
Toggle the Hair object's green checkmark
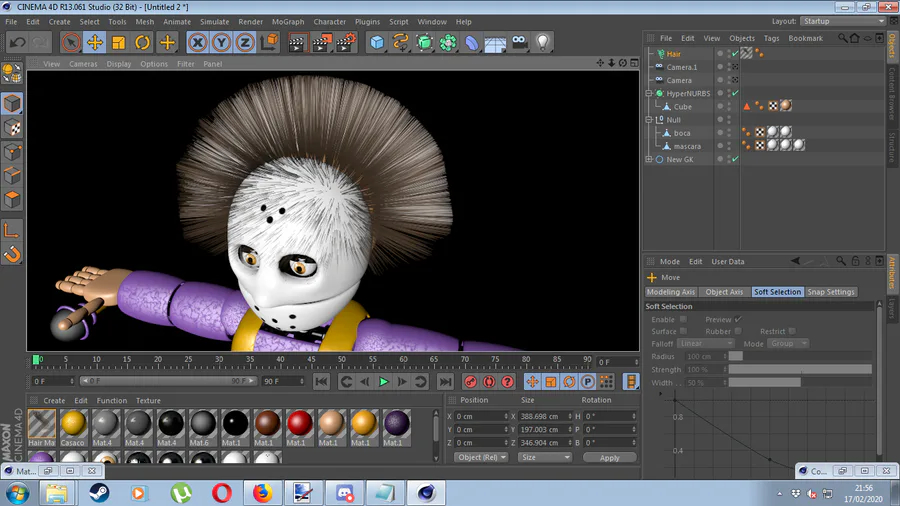tap(735, 54)
